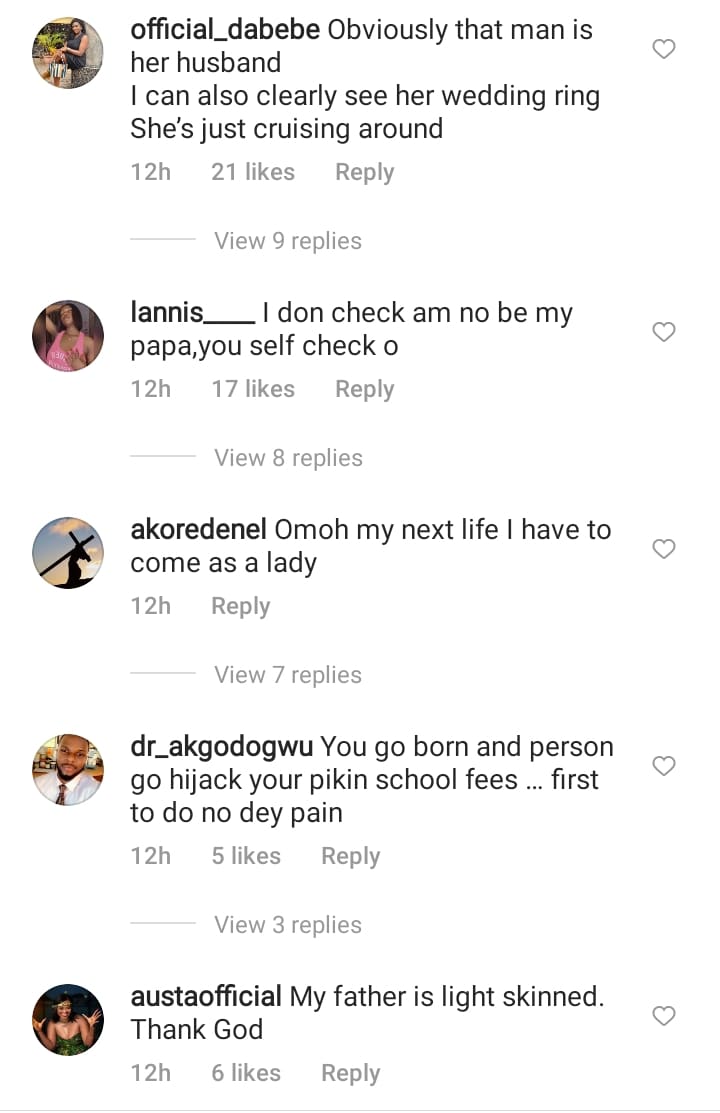Like dr_akgodogwu's comment via heart icon
Viewport: 720px width, 1113px height.
pyautogui.click(x=664, y=766)
